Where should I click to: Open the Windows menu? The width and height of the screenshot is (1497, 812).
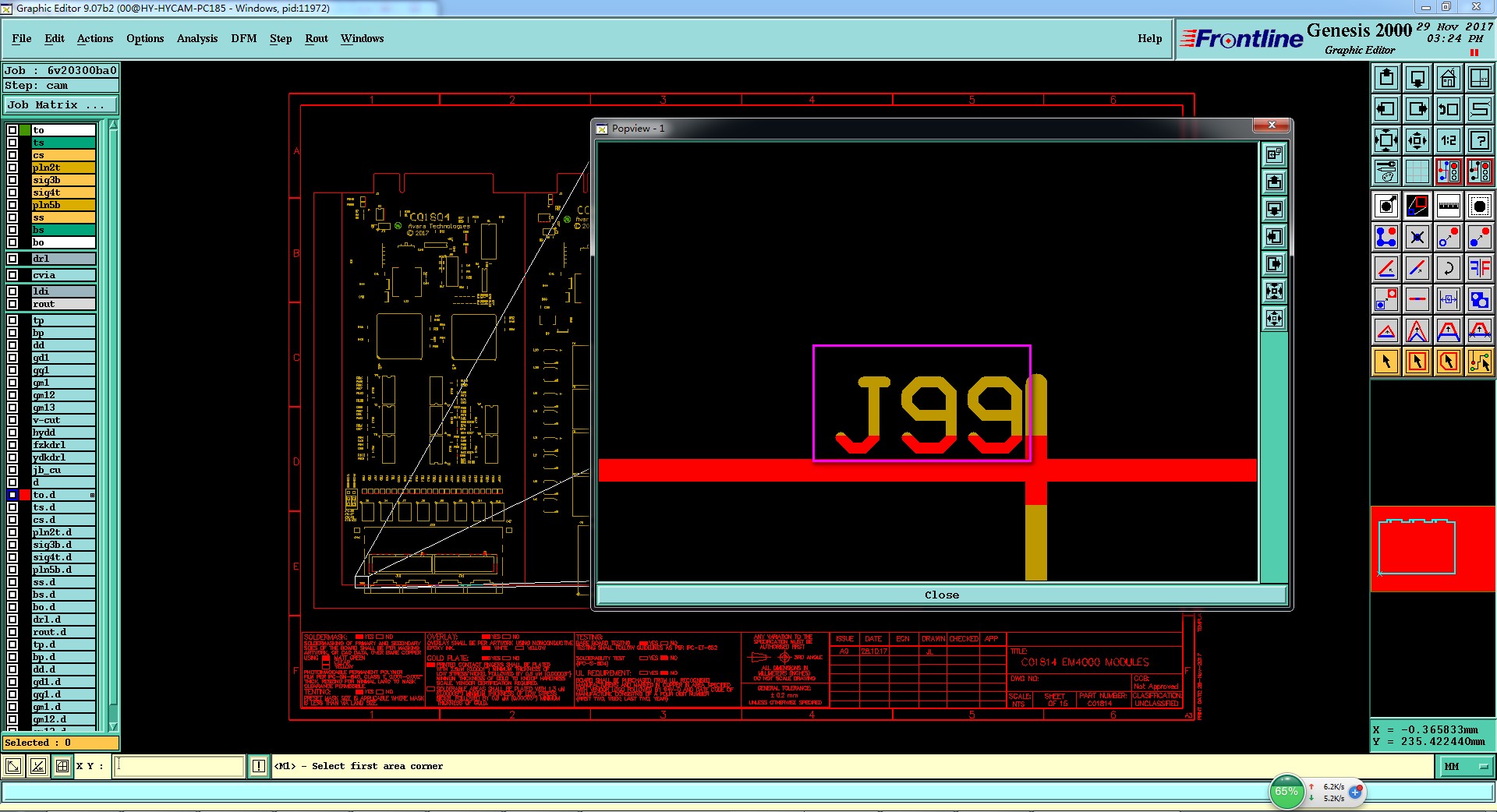(362, 38)
